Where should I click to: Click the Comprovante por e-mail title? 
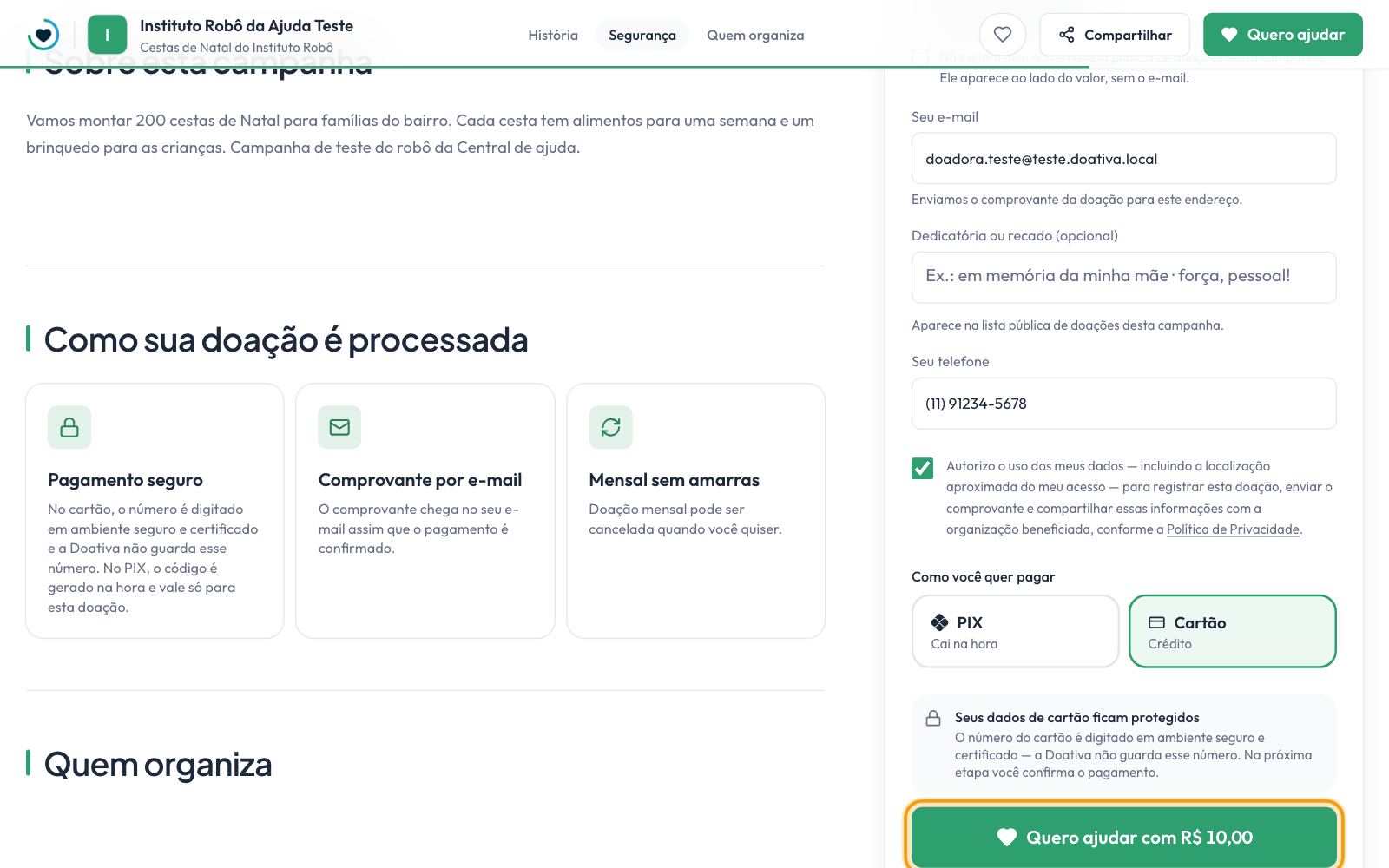420,480
